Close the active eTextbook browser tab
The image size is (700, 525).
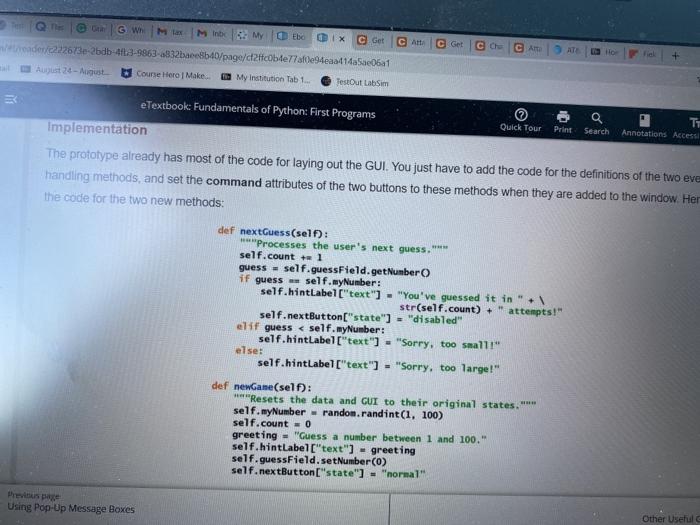(x=342, y=39)
